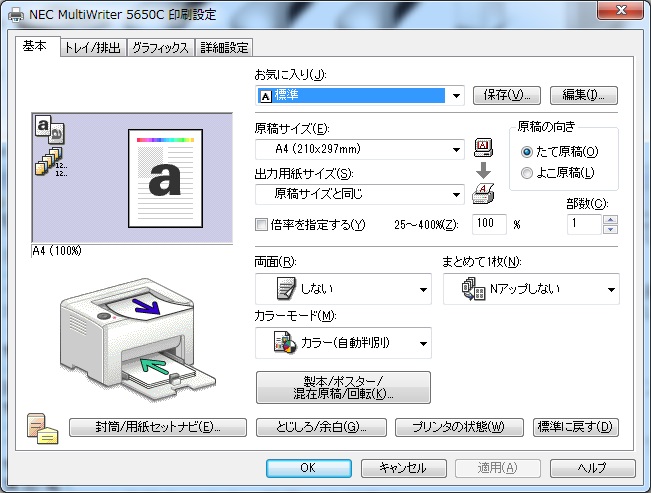Viewport: 651px width, 493px height.
Task: Click the 'a' document overlay icon in preview
Action: click(x=49, y=129)
